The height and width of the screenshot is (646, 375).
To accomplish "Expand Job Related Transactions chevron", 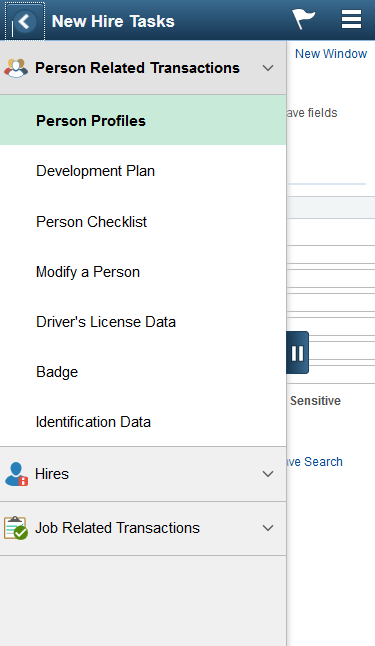I will 268,528.
